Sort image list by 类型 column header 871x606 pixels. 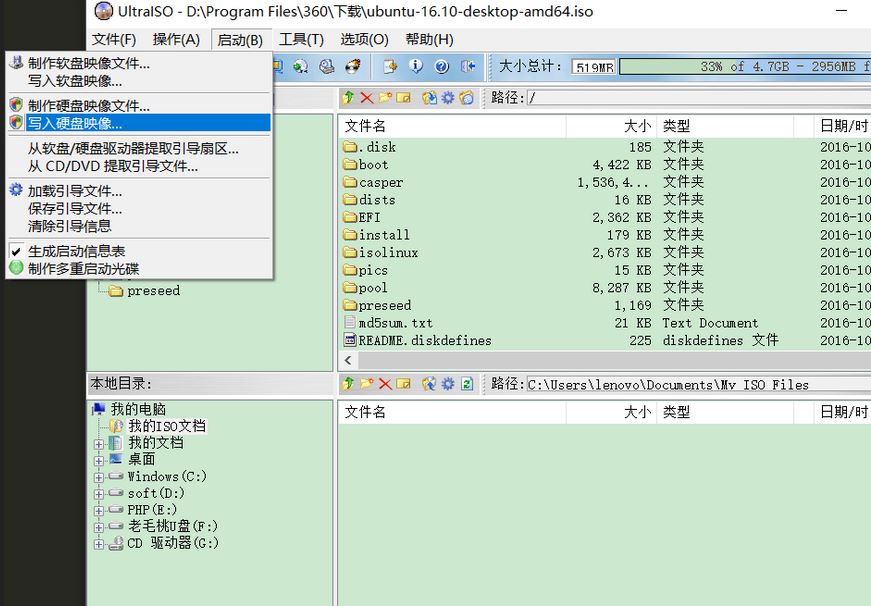725,126
